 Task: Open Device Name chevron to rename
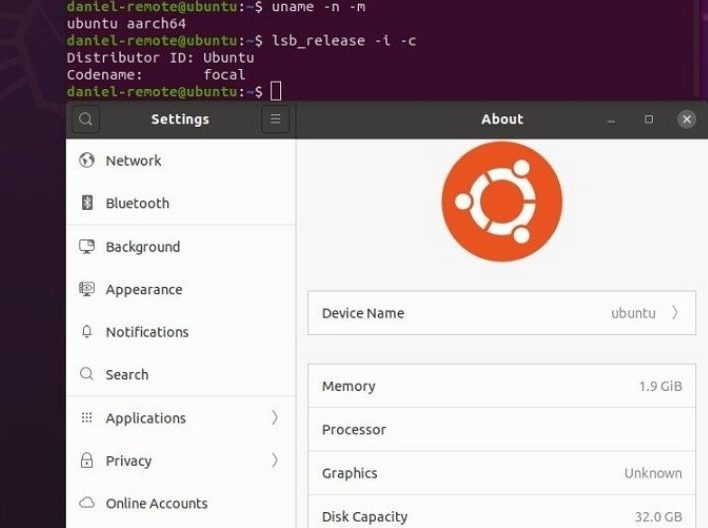[x=675, y=313]
